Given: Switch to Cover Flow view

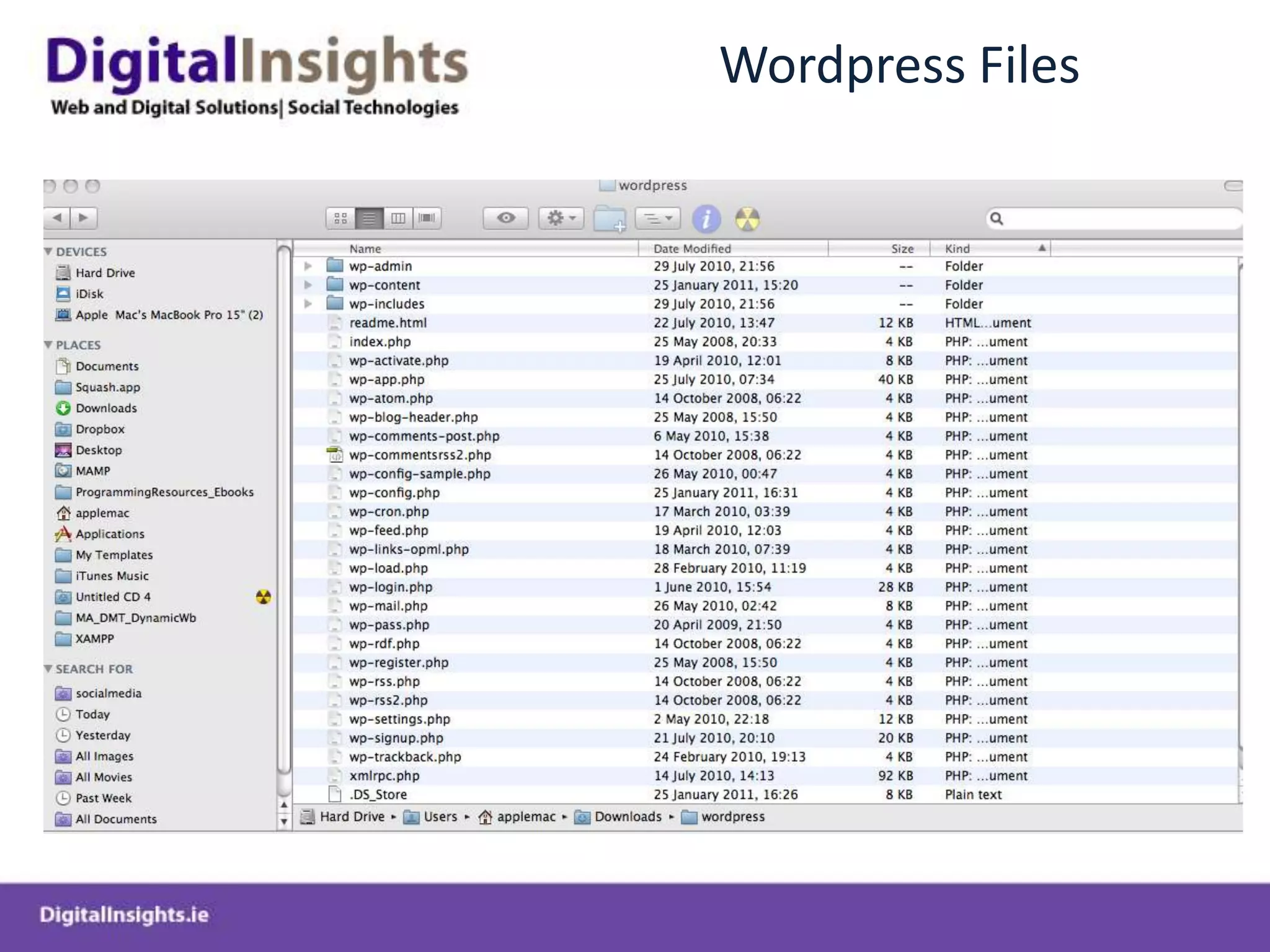Looking at the screenshot, I should pos(427,218).
